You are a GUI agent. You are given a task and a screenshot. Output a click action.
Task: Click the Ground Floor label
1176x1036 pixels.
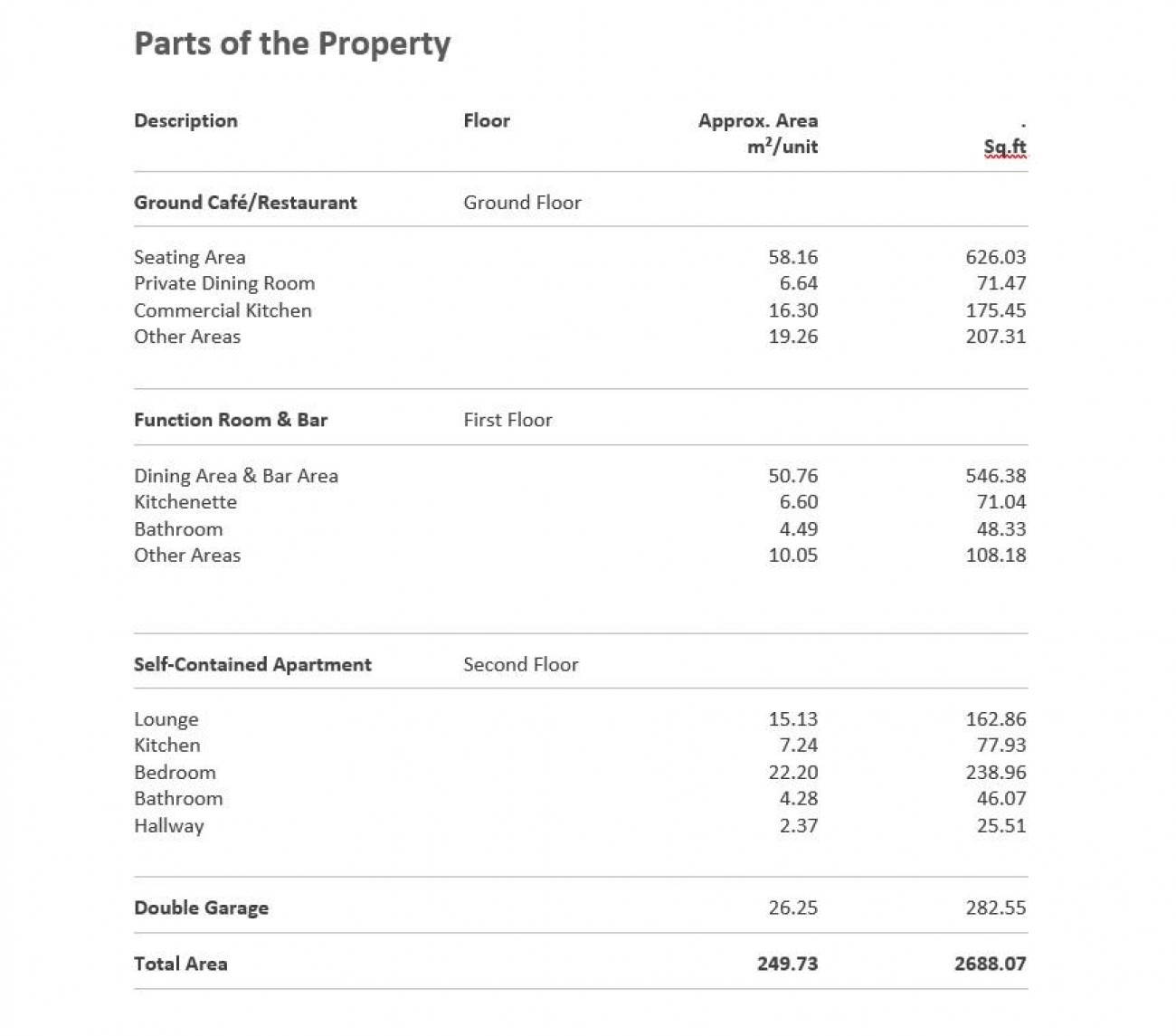[x=522, y=203]
